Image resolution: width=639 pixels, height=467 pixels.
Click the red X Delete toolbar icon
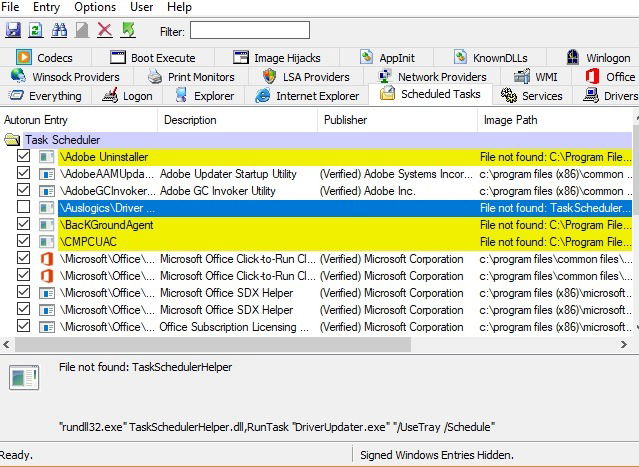[105, 31]
